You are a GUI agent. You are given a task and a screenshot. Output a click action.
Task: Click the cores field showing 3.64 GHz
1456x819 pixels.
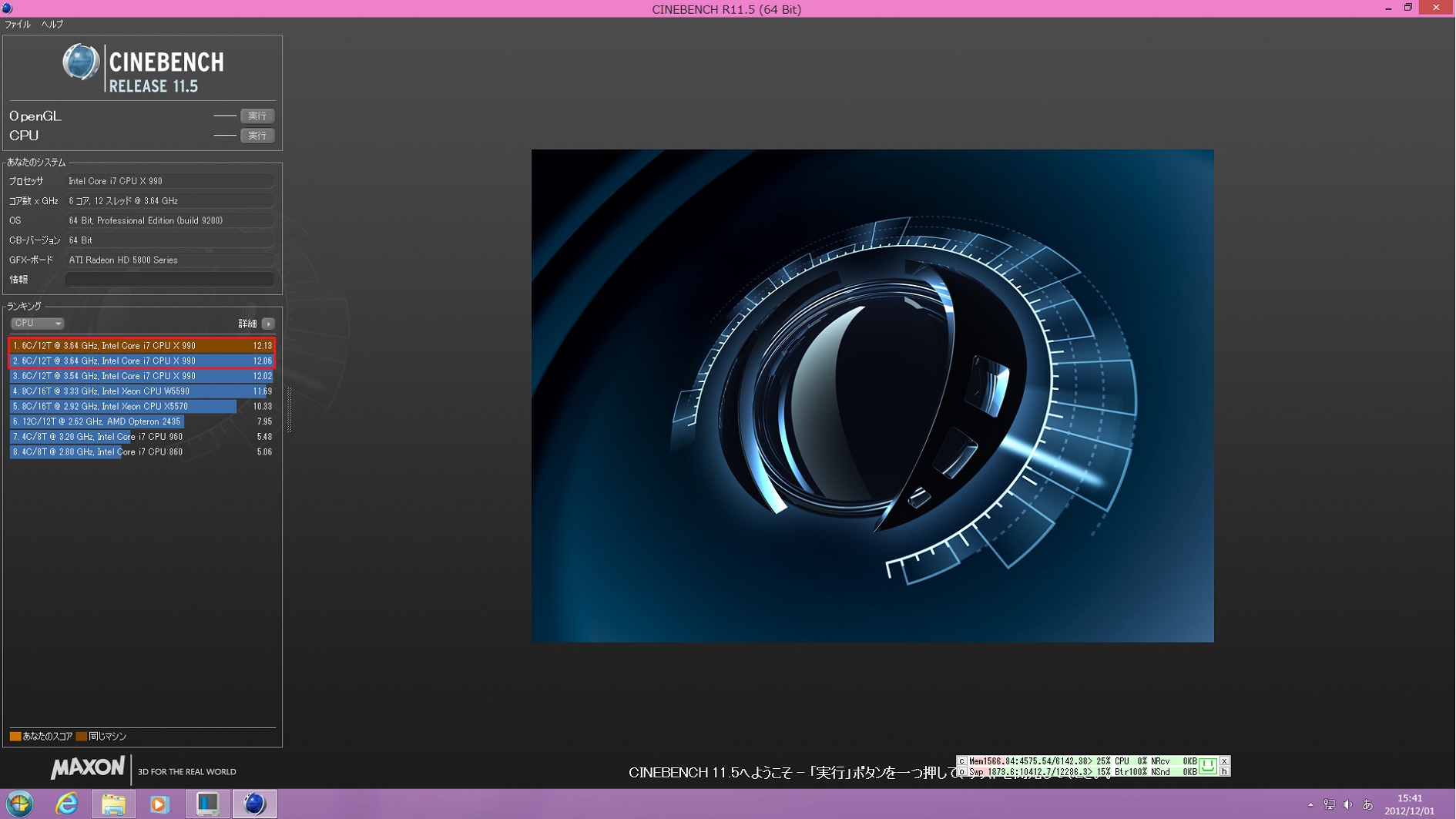[x=169, y=201]
